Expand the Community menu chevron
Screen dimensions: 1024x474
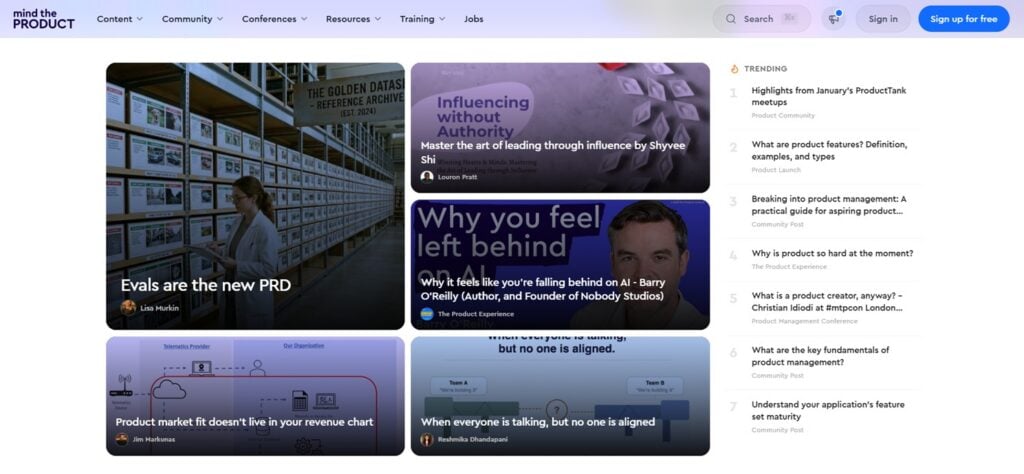coord(219,19)
